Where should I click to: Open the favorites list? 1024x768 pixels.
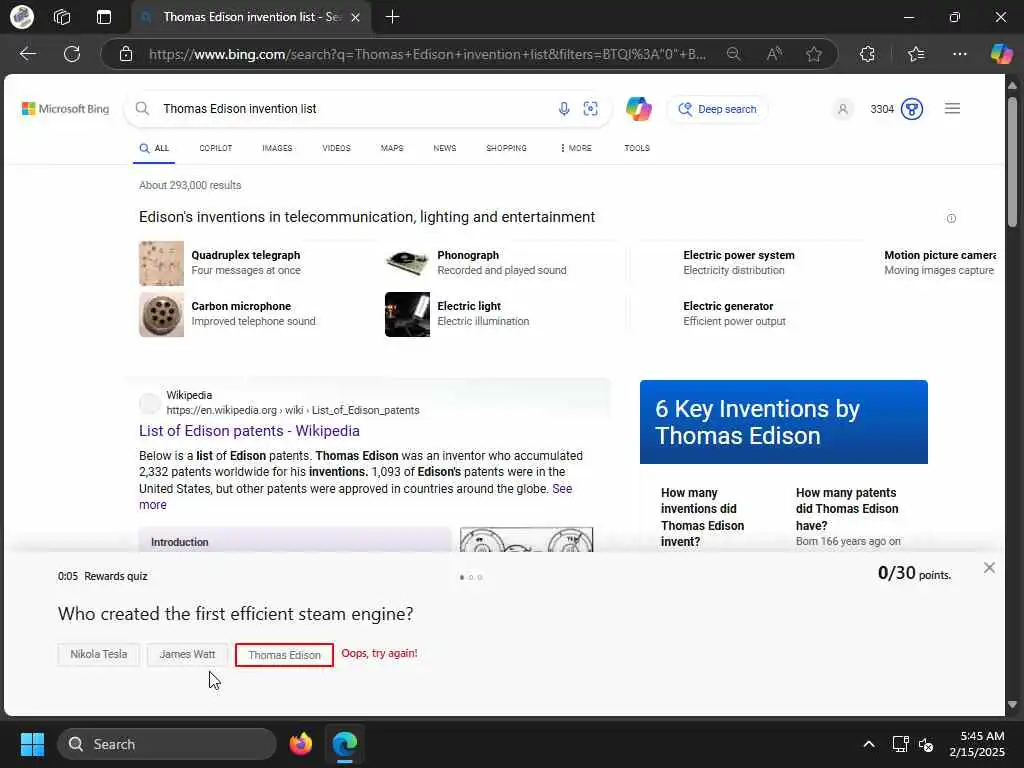click(916, 54)
